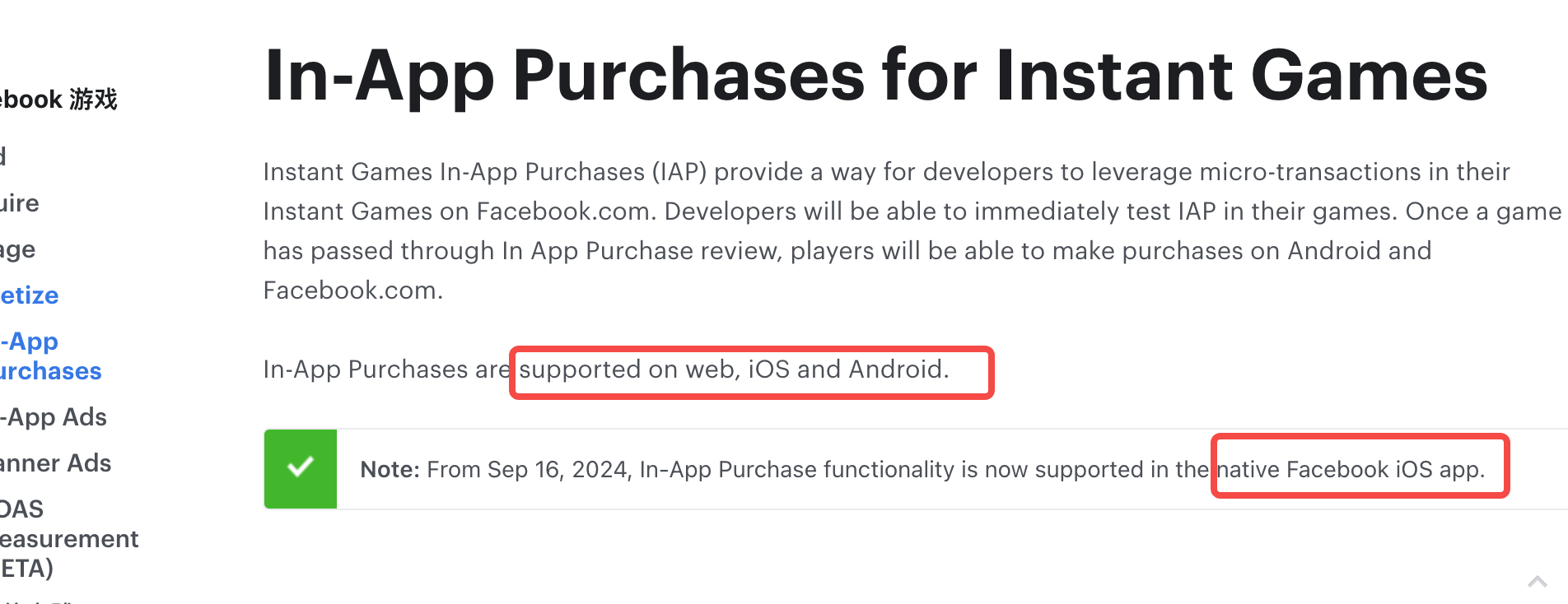
Task: Click the green checkmark icon in the note box
Action: 301,467
